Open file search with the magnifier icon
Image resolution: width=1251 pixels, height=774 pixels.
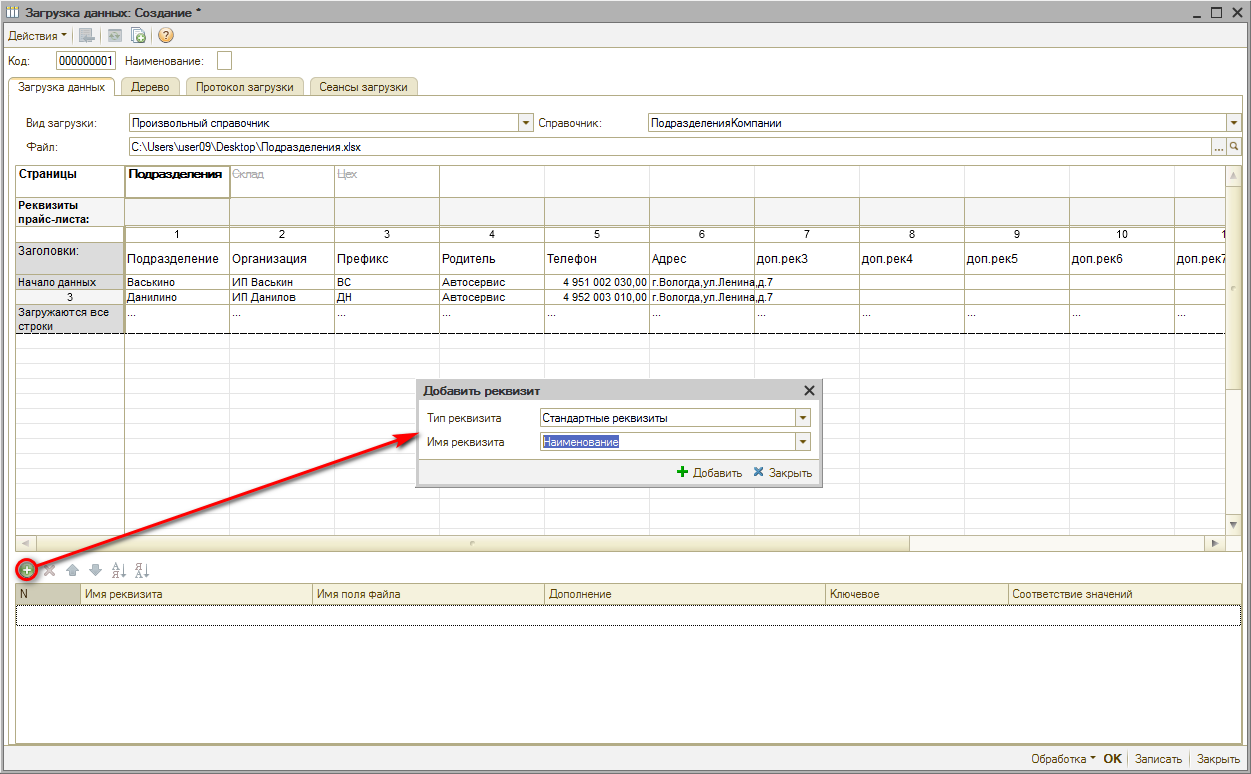click(x=1234, y=147)
